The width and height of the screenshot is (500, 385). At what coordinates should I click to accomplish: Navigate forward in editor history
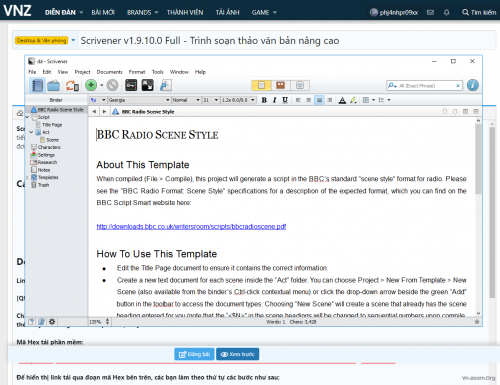[104, 111]
